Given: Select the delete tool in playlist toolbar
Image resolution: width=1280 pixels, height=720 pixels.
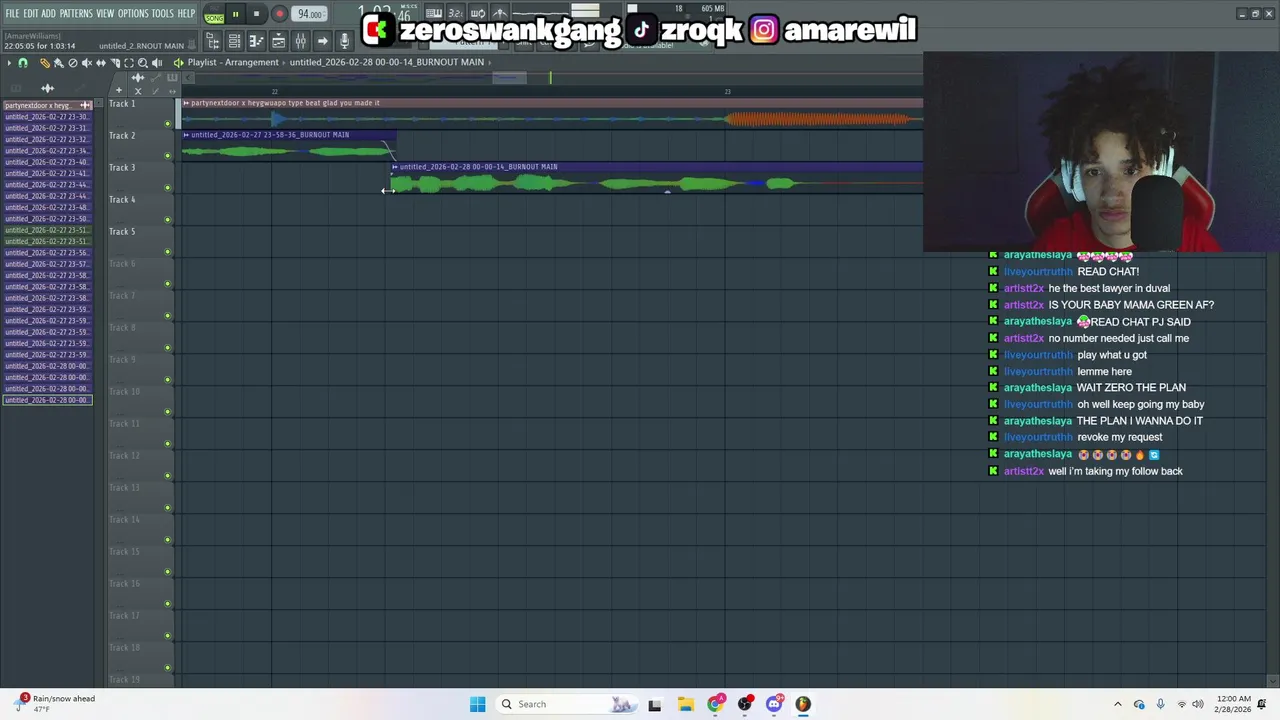Looking at the screenshot, I should (72, 63).
